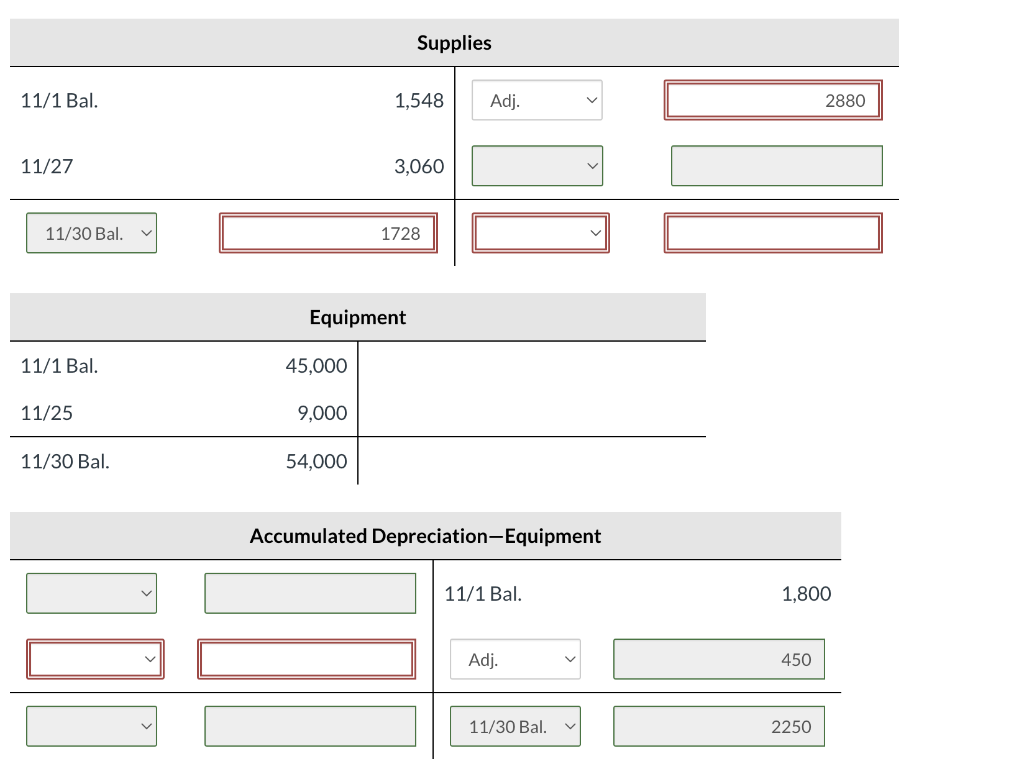The height and width of the screenshot is (774, 1024).
Task: Open the blank dropdown at bottom of Supplies credit side
Action: (x=540, y=232)
